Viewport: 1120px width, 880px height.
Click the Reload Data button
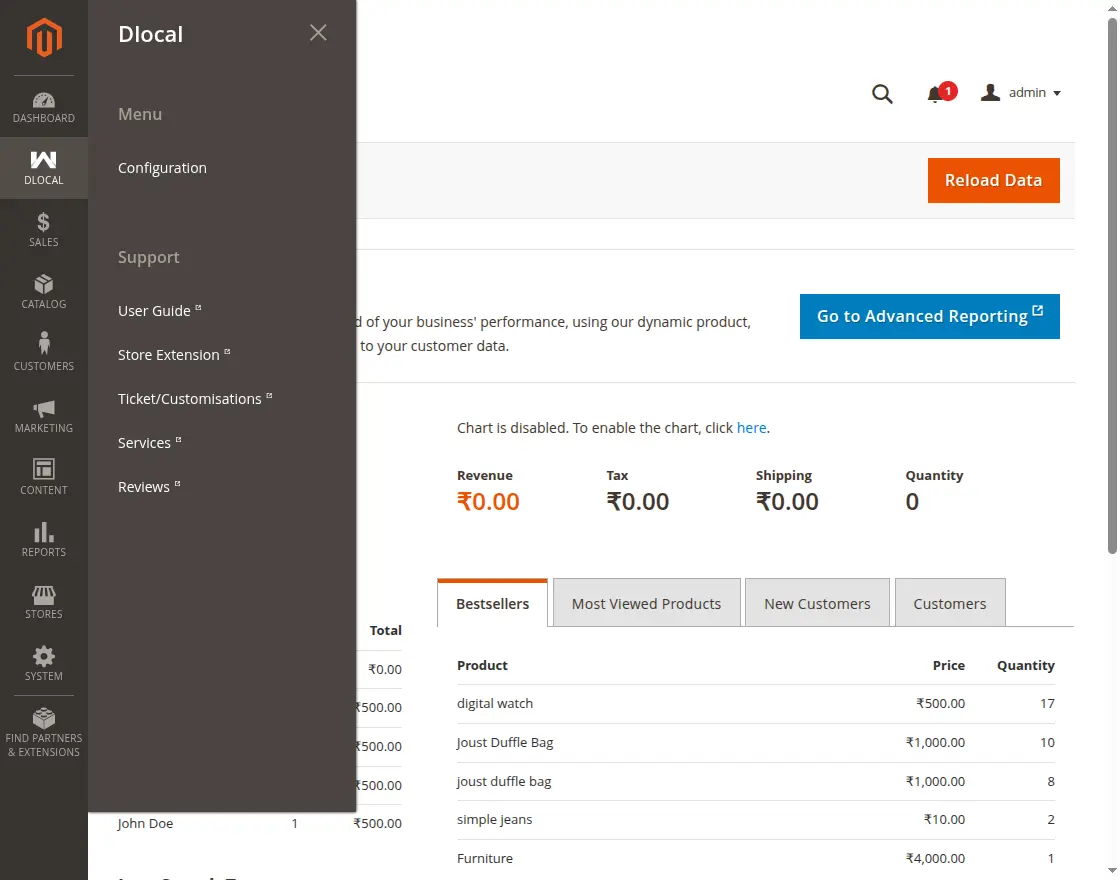[x=993, y=180]
